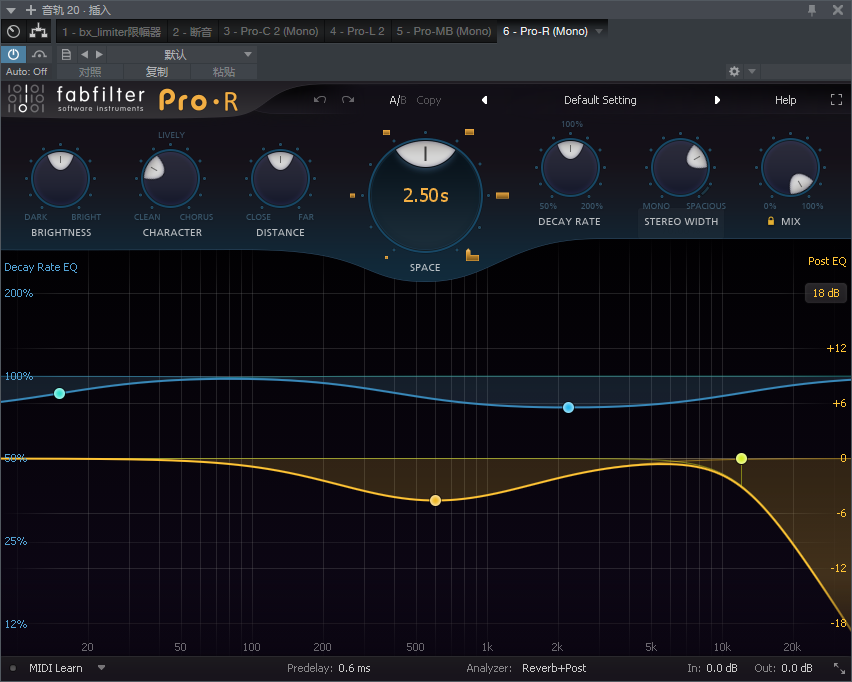Select the teal Decay Rate EQ band point
This screenshot has height=682, width=852.
[x=60, y=393]
